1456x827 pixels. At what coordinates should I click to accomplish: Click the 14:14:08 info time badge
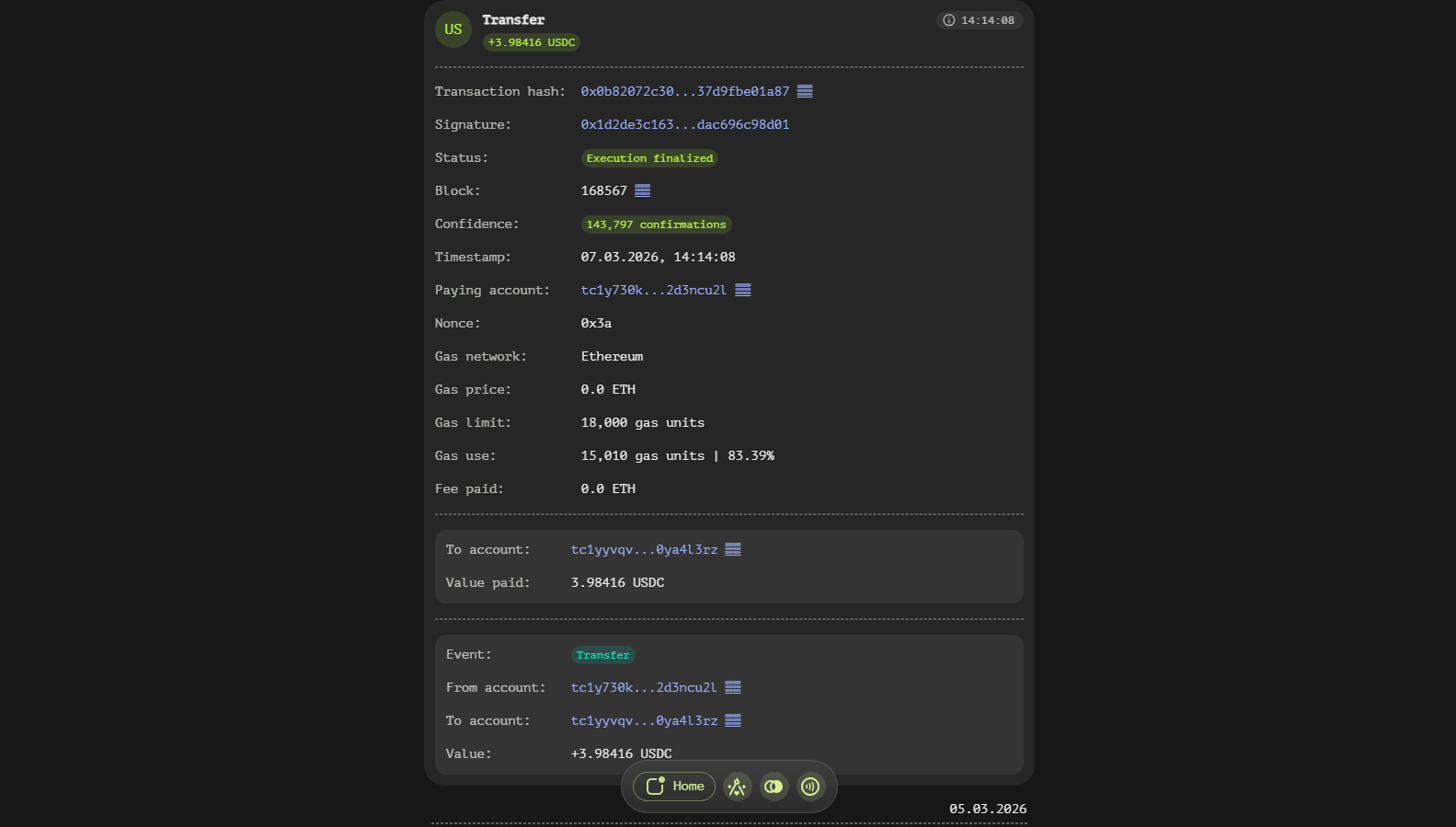click(980, 20)
